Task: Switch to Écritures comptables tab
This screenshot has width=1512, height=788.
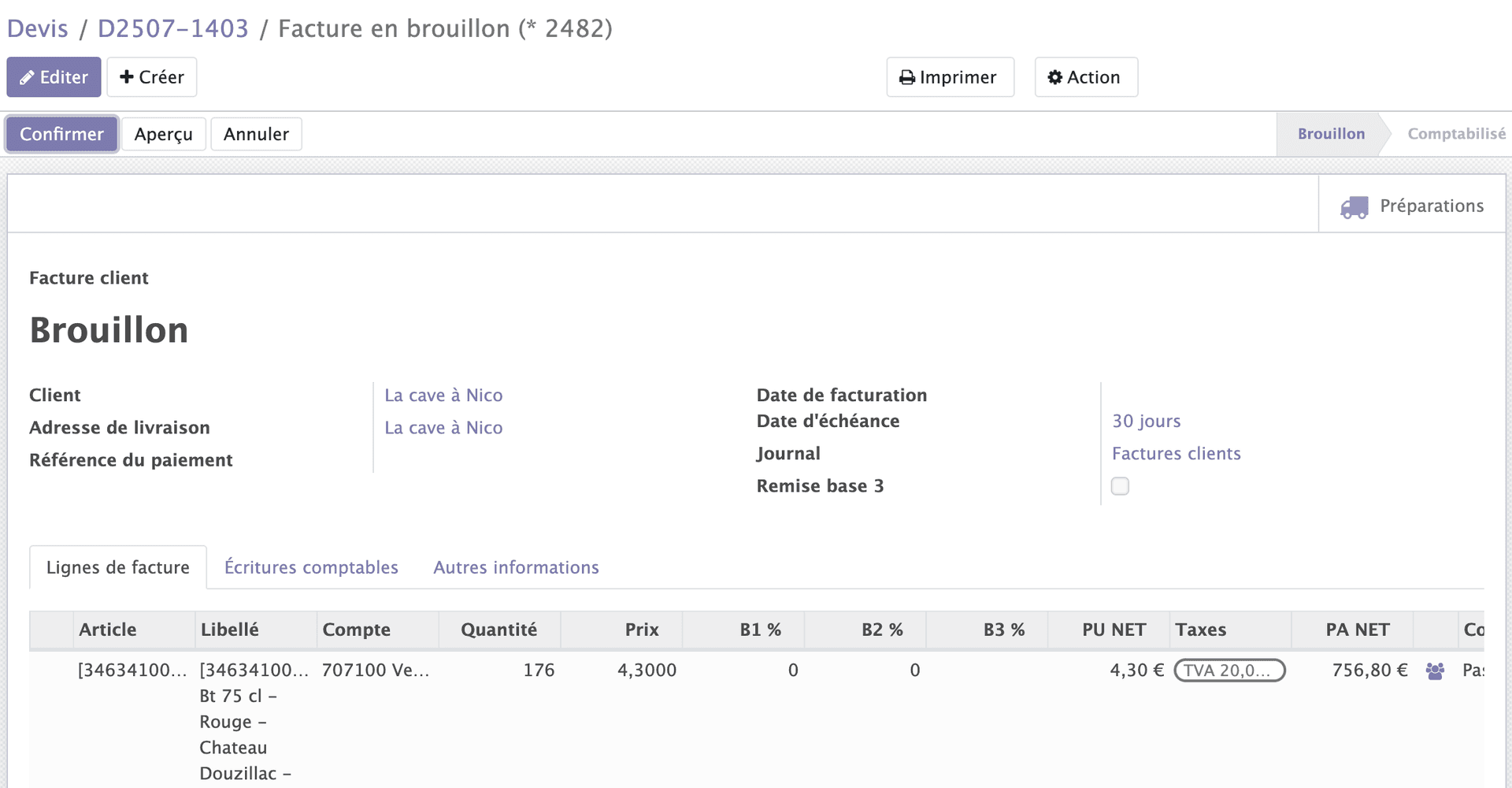Action: click(x=311, y=567)
